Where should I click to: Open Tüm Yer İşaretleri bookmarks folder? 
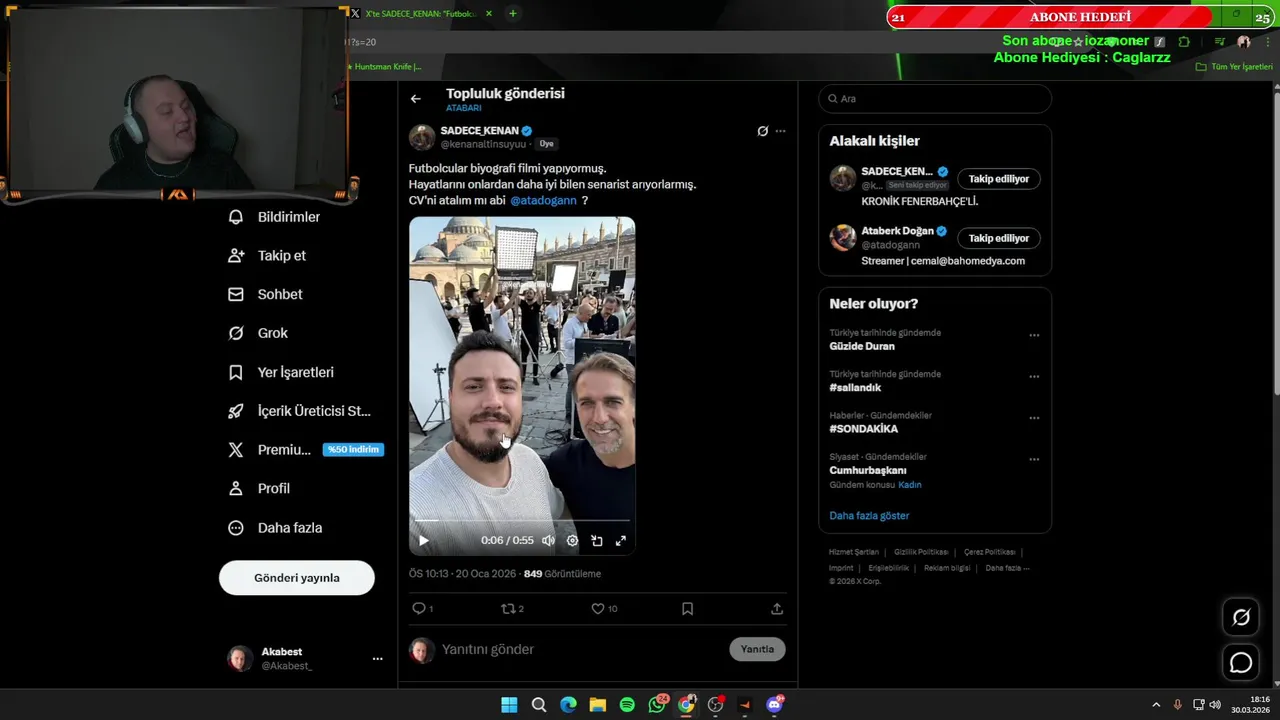pos(1235,67)
